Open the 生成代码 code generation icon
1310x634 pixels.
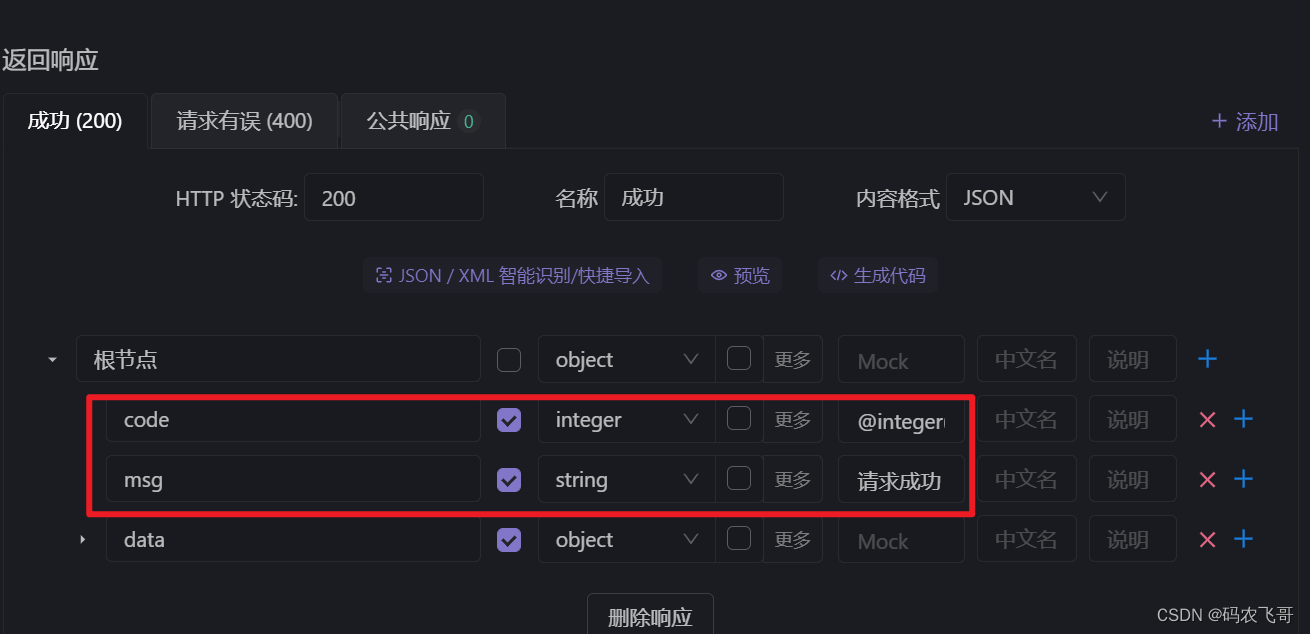838,275
